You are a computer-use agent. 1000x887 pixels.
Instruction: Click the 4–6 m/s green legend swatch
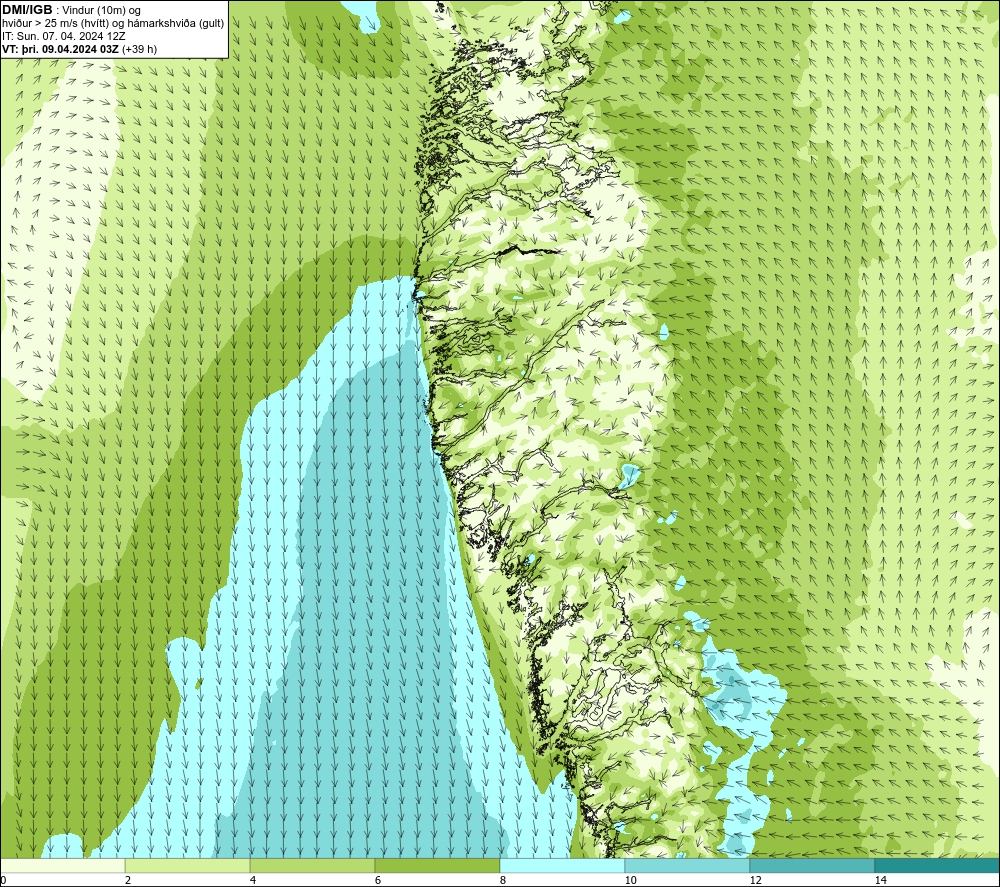tap(312, 865)
